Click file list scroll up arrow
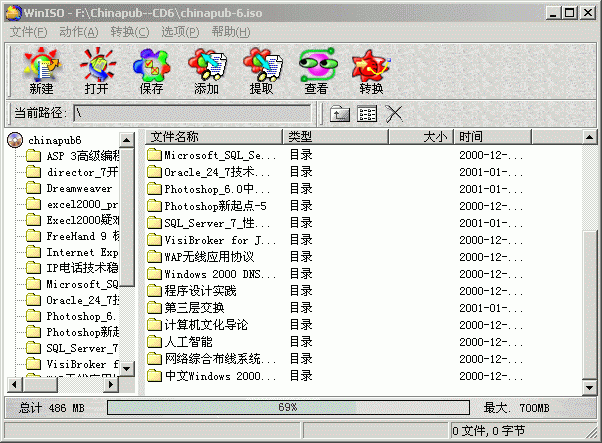This screenshot has height=443, width=602. pos(589,137)
